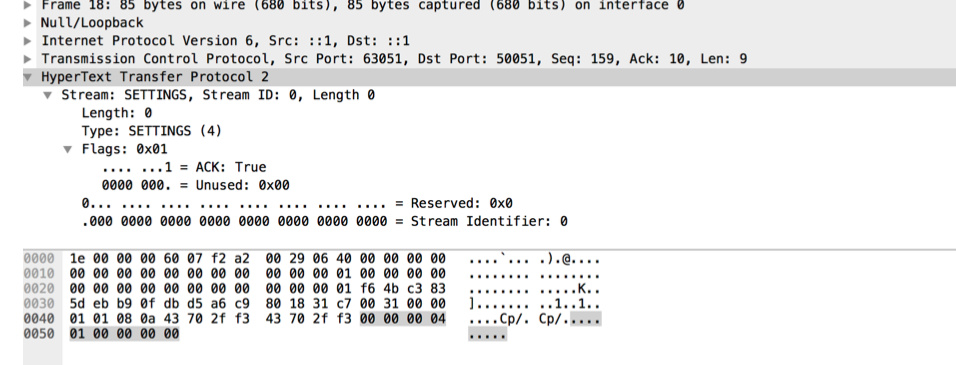Select the Type: SETTINGS (4) field
Image resolution: width=956 pixels, height=365 pixels.
click(x=152, y=131)
